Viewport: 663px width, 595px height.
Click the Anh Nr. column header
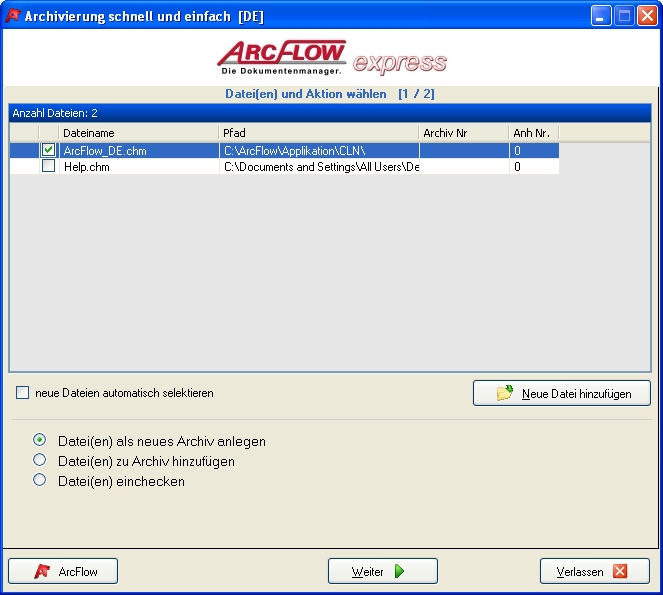coord(534,133)
